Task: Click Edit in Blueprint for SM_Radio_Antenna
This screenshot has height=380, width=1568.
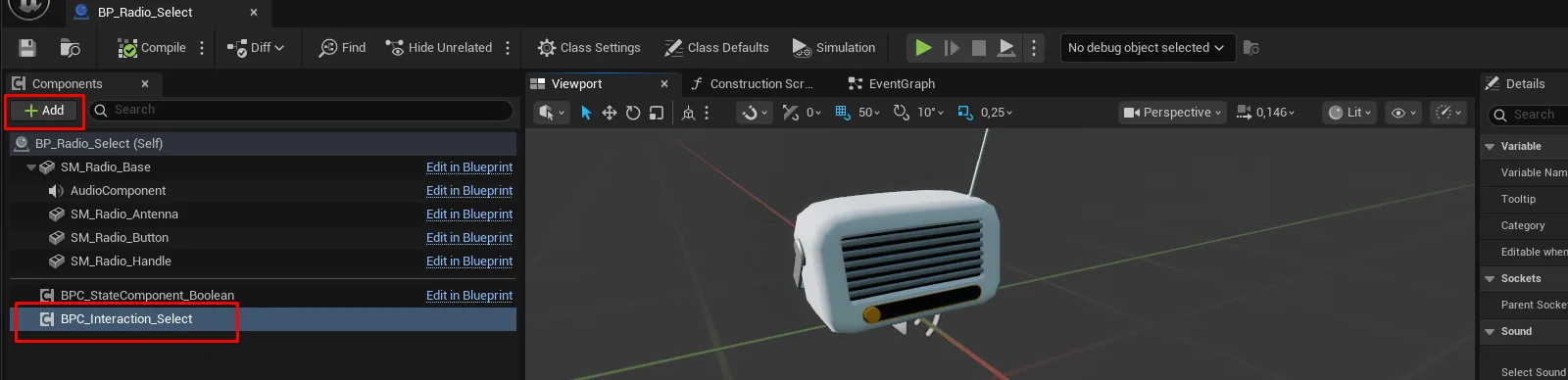Action: (x=469, y=214)
